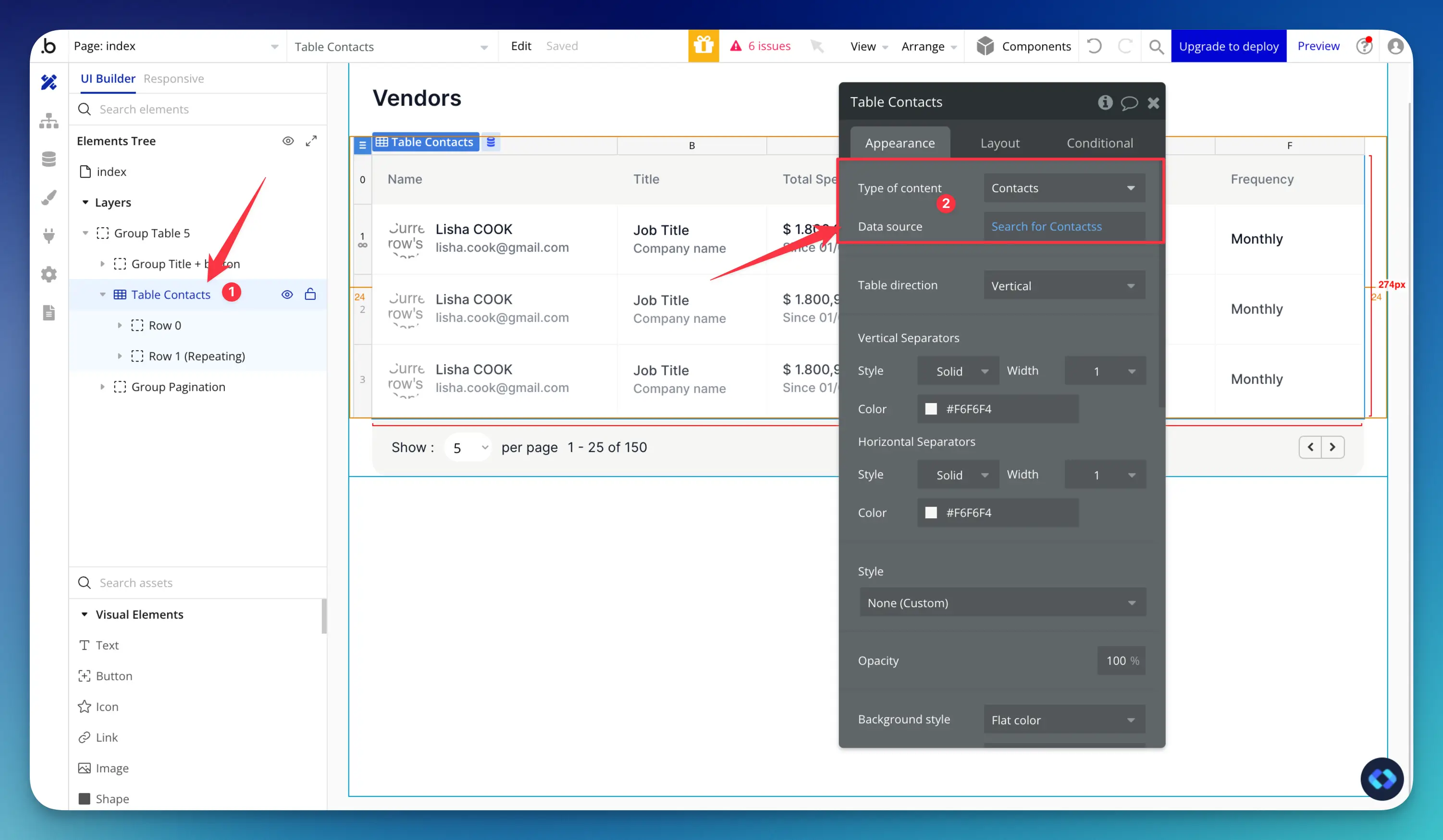Click the redo arrow

pyautogui.click(x=1125, y=46)
